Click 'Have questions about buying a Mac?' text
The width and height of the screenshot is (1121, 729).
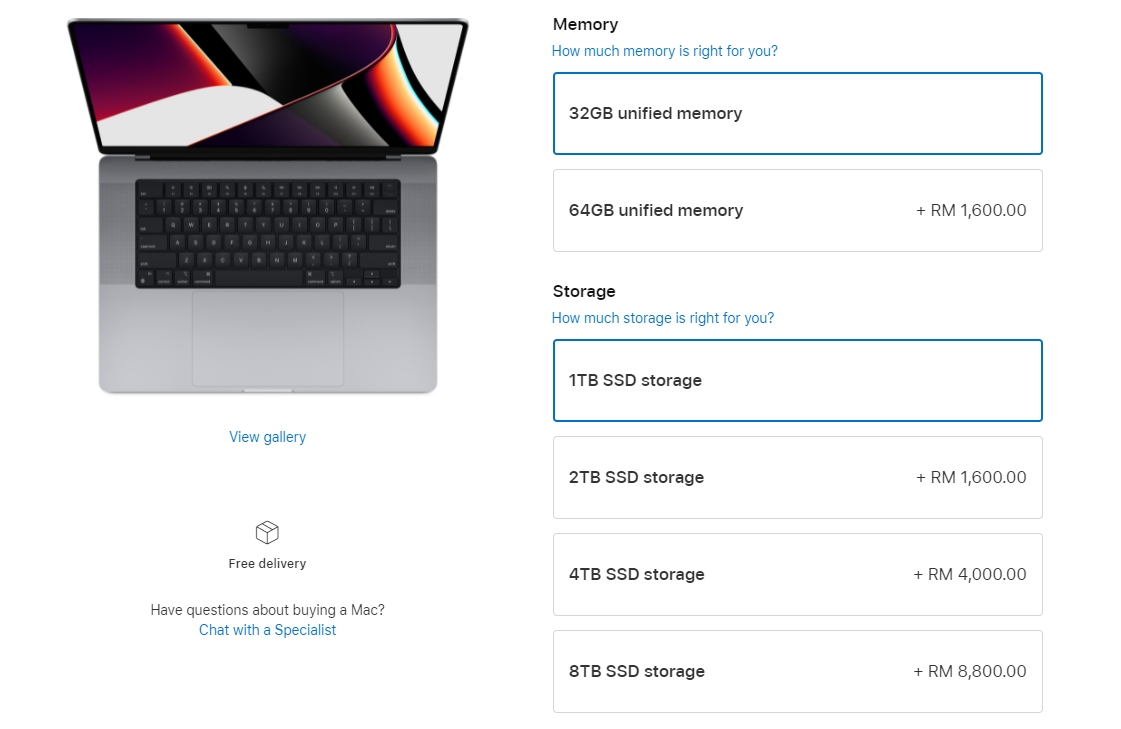(x=267, y=610)
